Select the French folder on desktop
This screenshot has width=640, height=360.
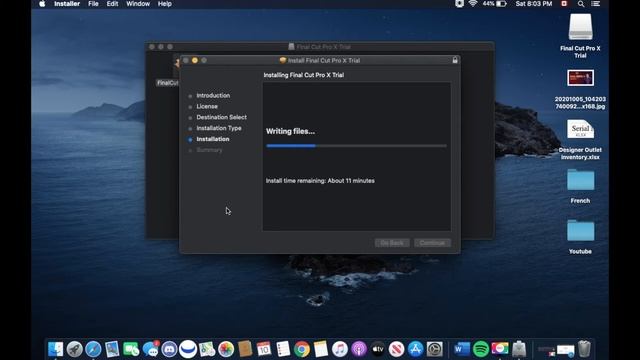[x=580, y=180]
